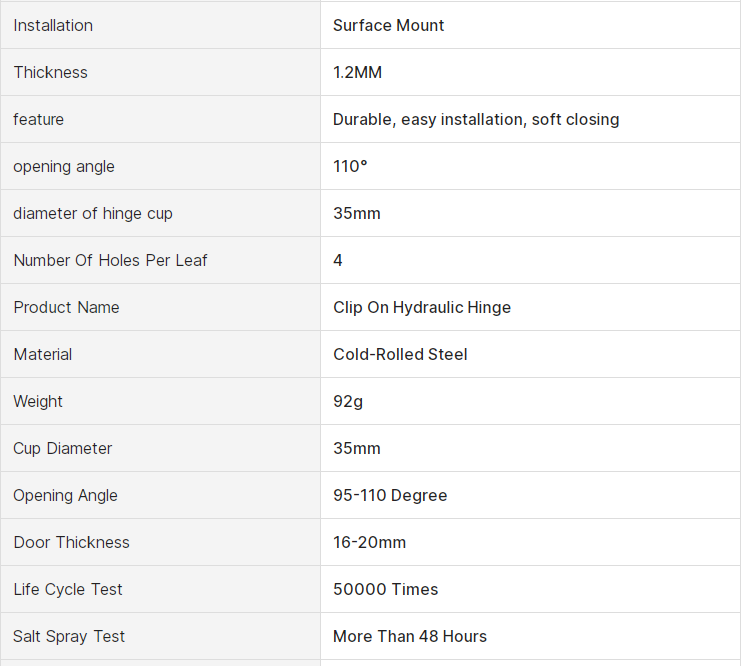
Task: Select the "Cold-Rolled Steel" value
Action: click(400, 354)
